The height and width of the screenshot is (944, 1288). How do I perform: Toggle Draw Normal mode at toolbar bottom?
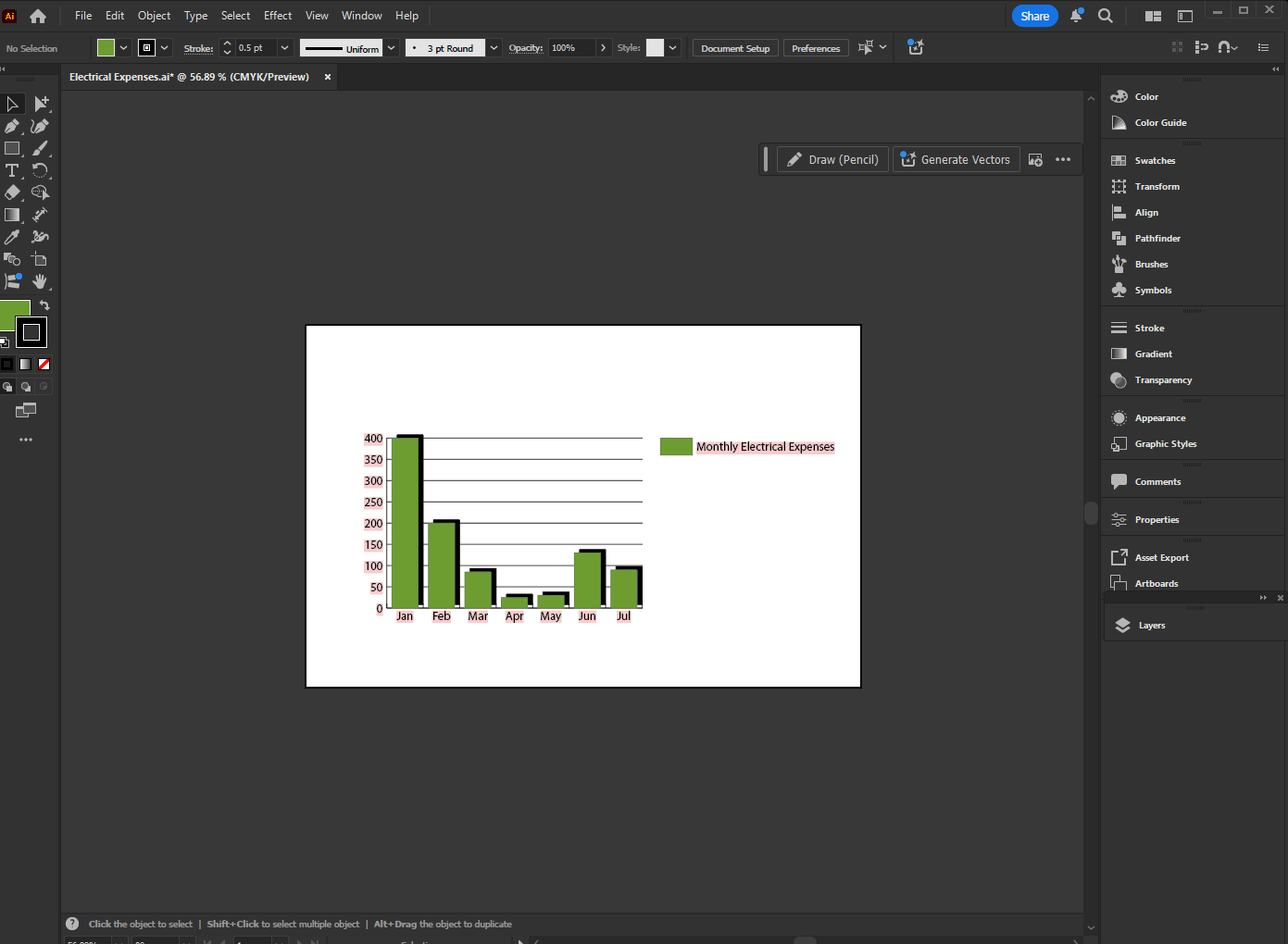8,386
